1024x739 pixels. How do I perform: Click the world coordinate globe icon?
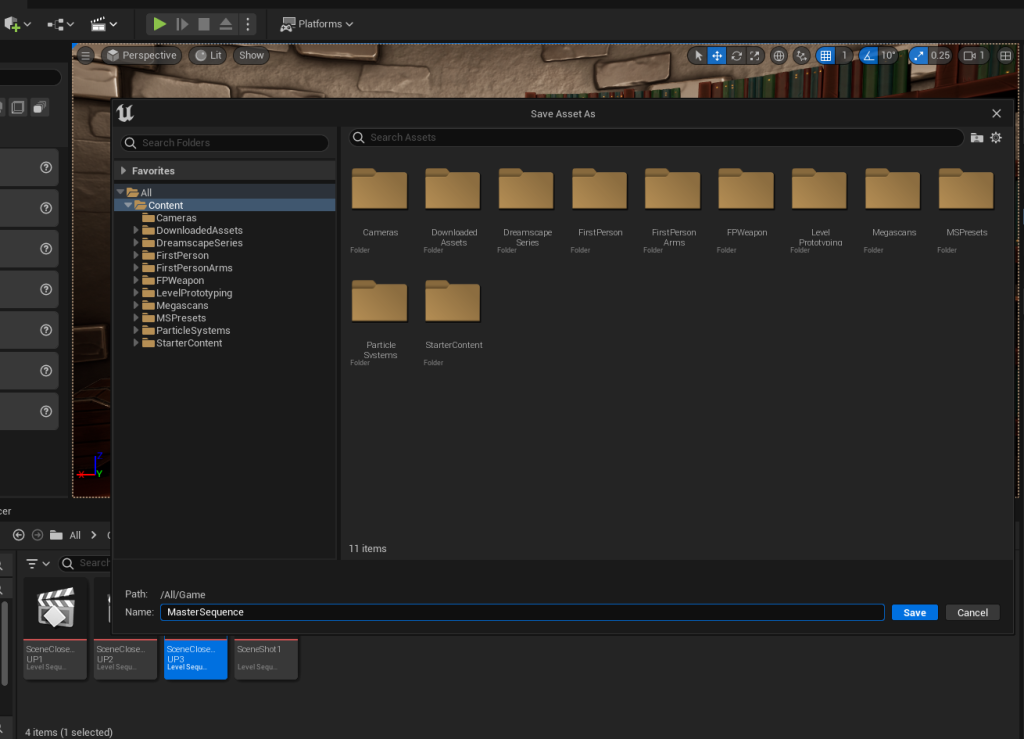point(779,56)
